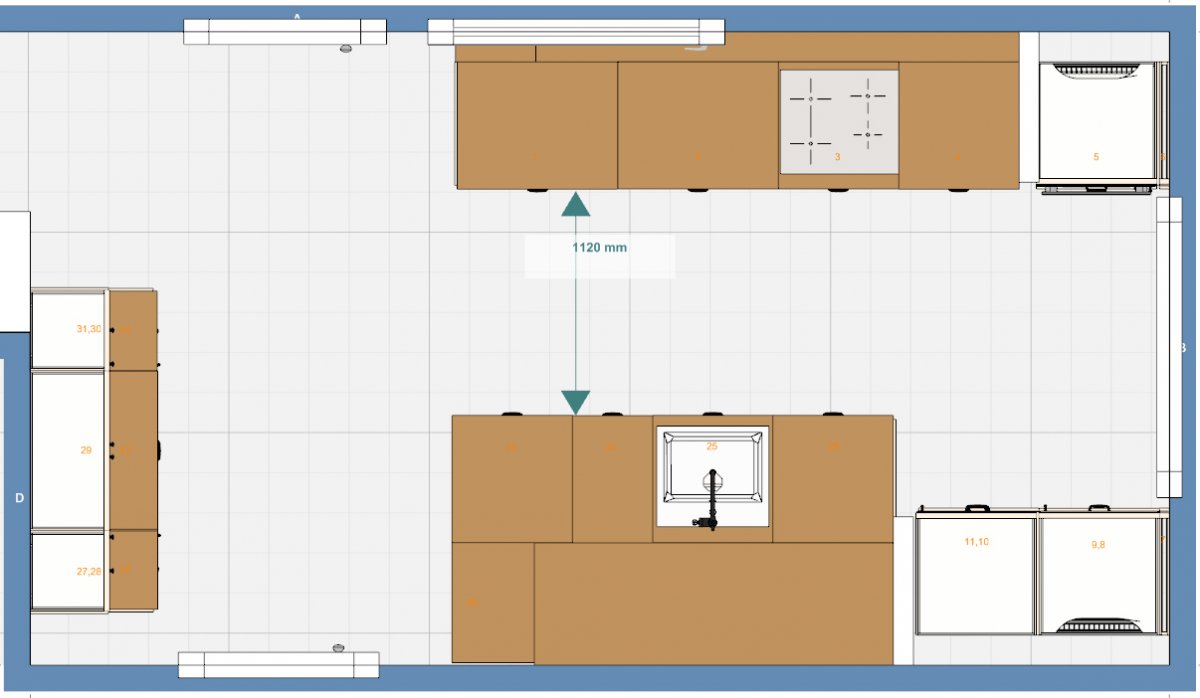Viewport: 1200px width, 698px height.
Task: Click the downward teal dimension arrow
Action: click(575, 401)
